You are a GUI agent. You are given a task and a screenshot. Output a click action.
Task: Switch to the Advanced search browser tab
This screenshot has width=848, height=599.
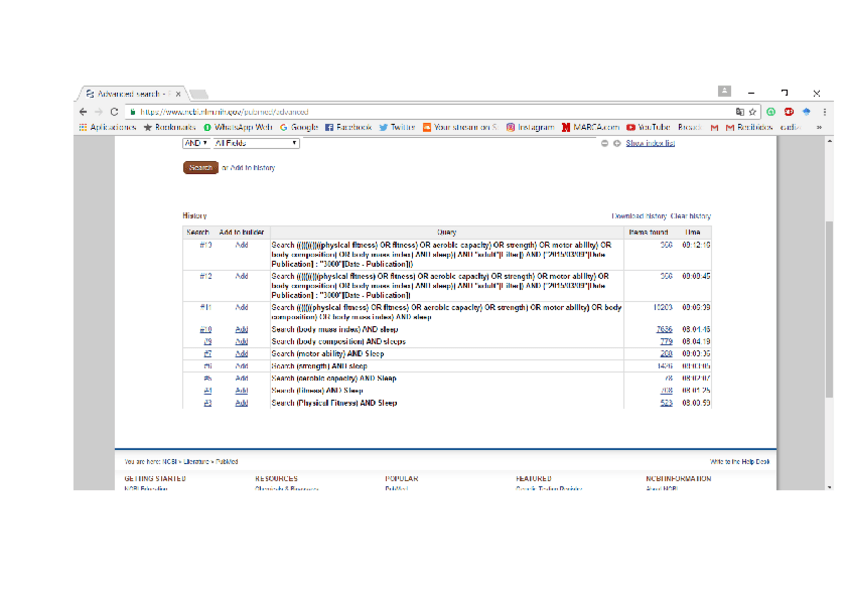tap(130, 93)
